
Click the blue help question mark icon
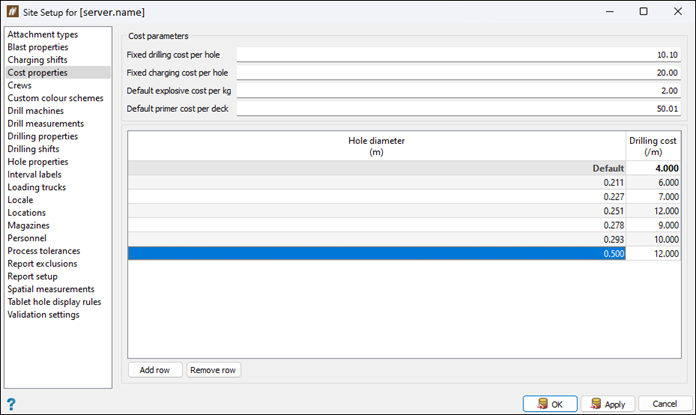(11, 403)
